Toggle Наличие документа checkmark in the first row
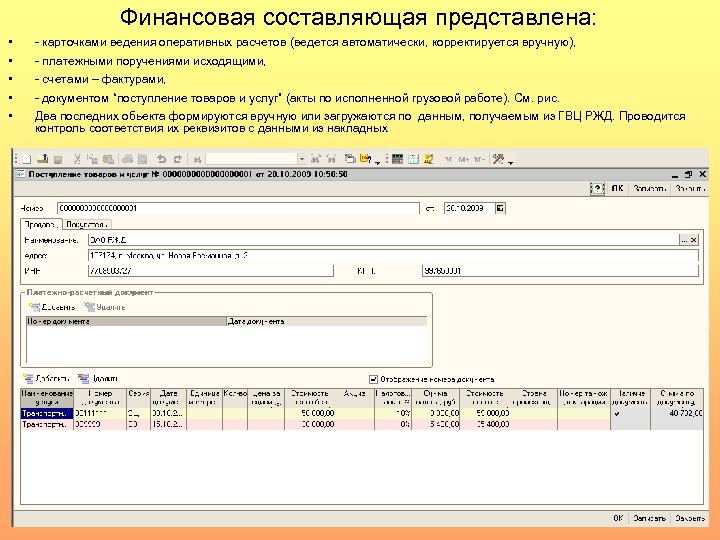 pos(617,413)
